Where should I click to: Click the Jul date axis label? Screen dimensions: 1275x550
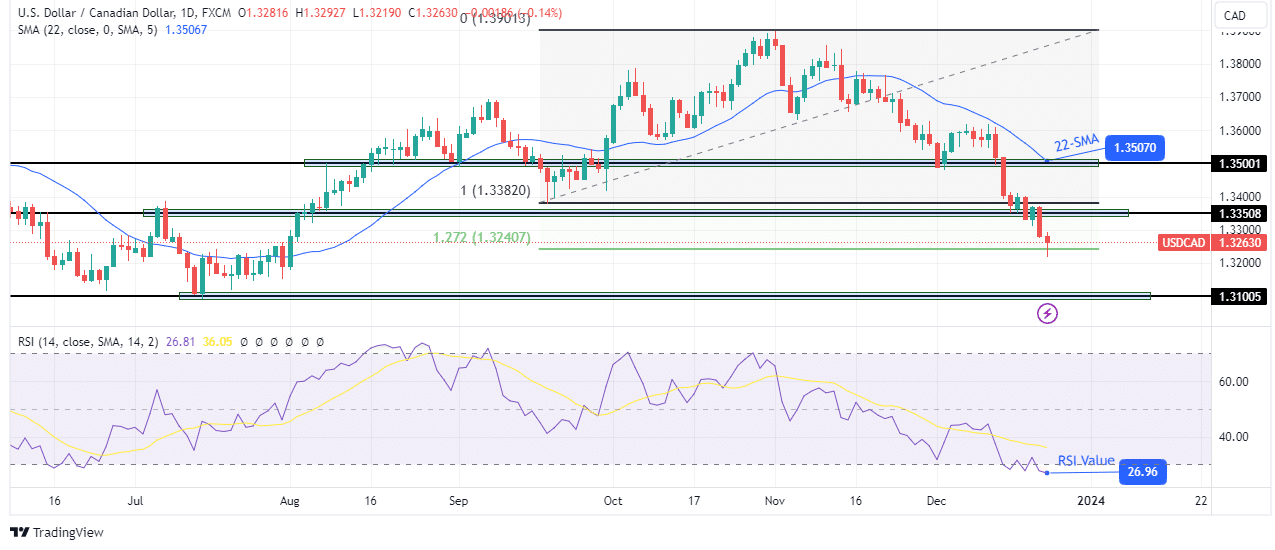[136, 500]
